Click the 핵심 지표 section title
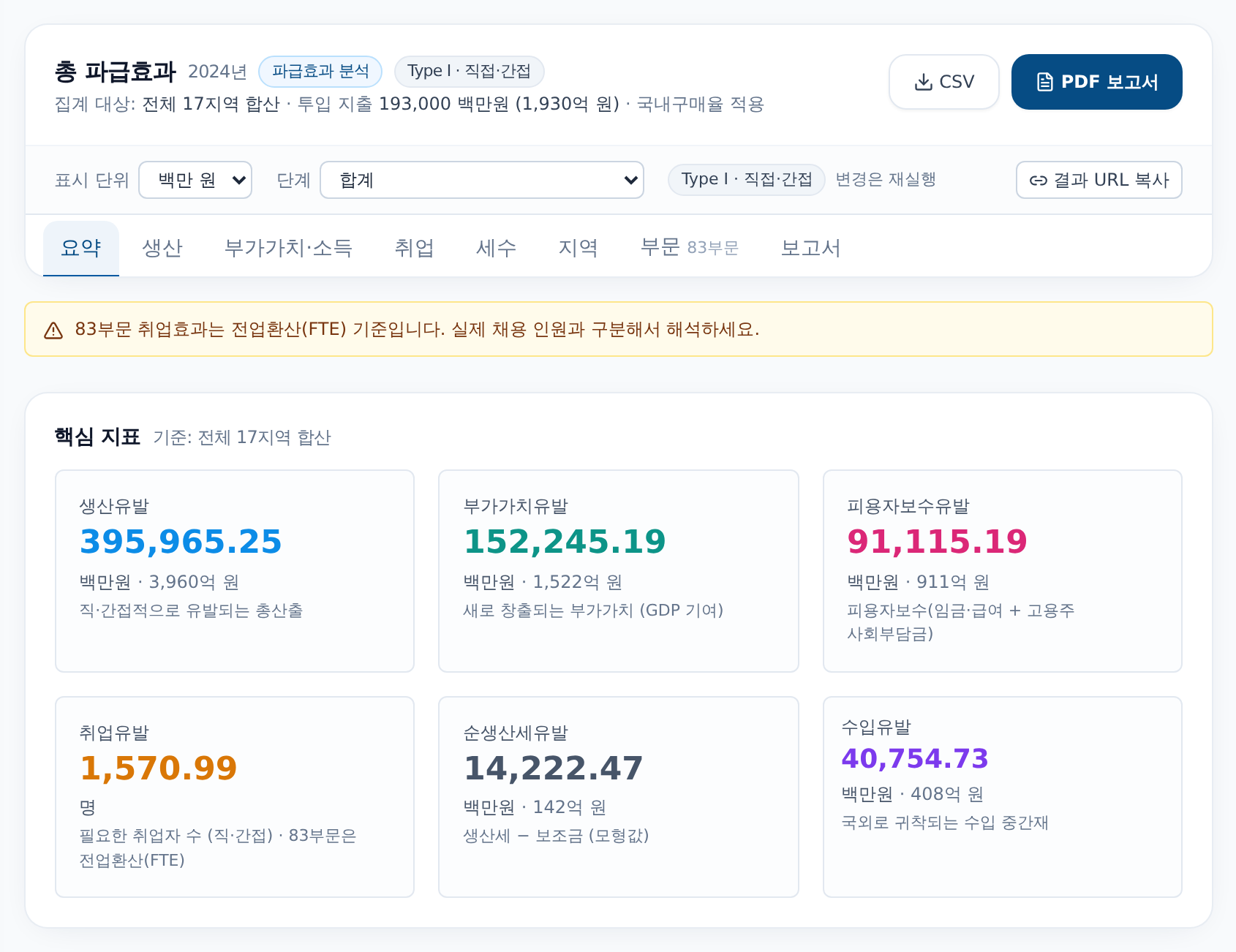Screen dimensions: 1236x952 pos(97,437)
